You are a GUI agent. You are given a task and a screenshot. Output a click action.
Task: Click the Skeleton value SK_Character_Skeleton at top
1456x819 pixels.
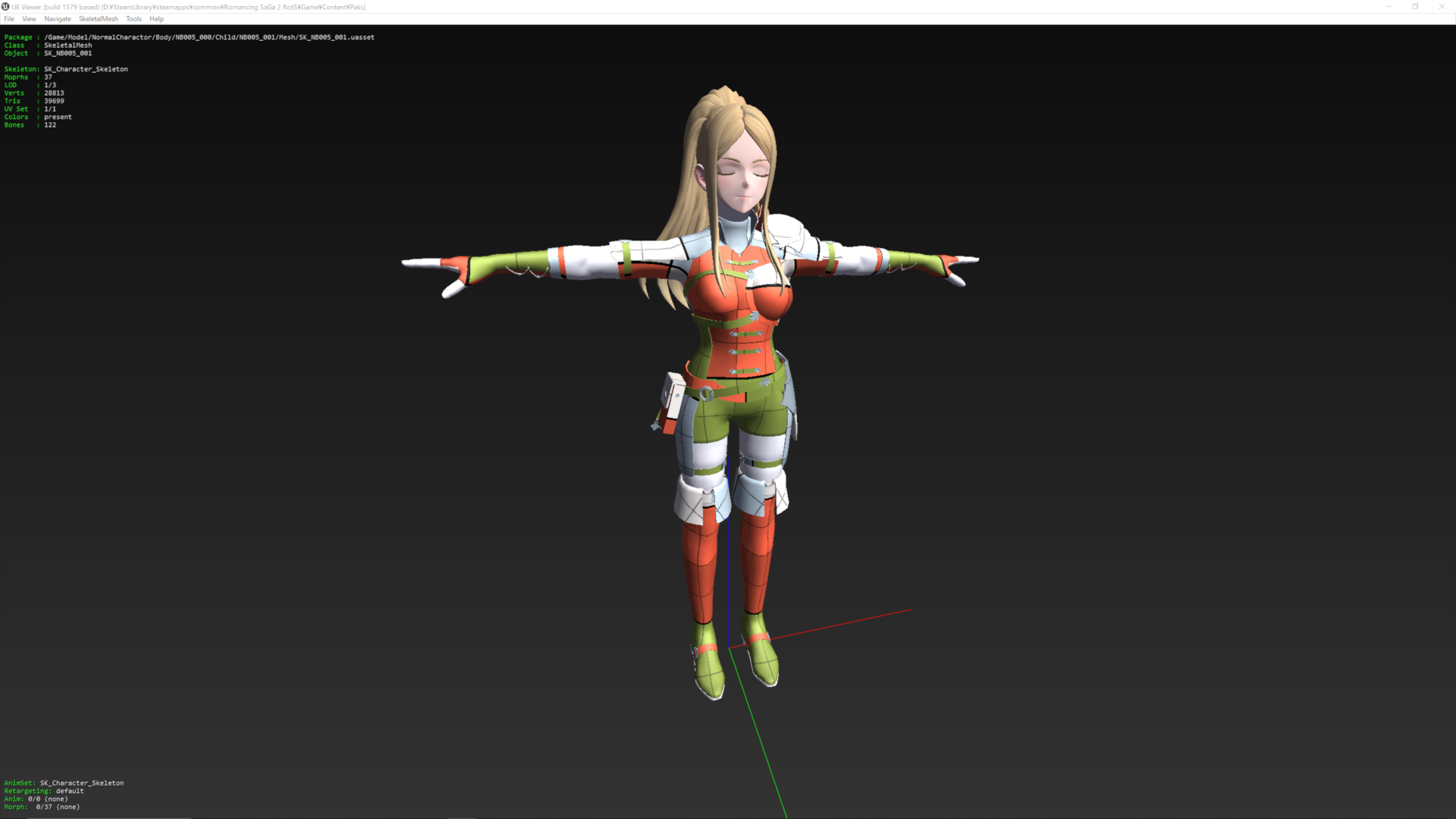pyautogui.click(x=86, y=69)
